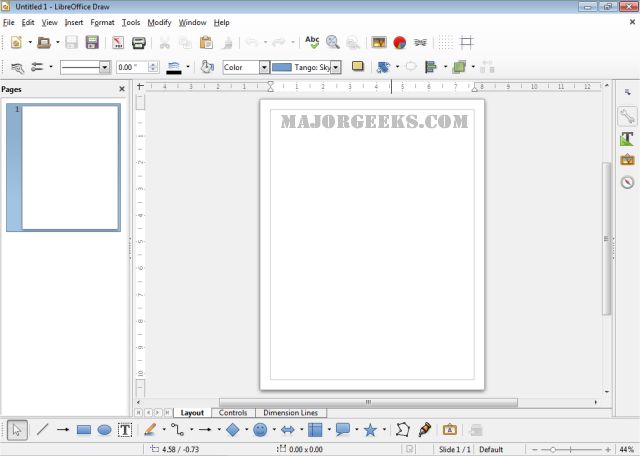
Task: Export directly as PDF icon
Action: 118,42
